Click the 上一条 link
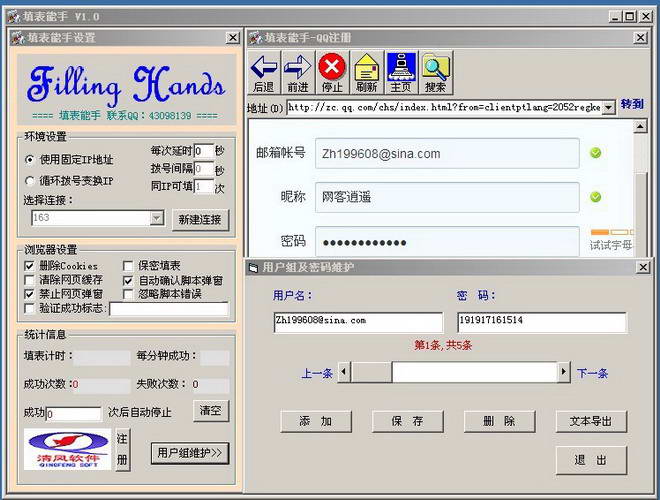 [x=317, y=373]
